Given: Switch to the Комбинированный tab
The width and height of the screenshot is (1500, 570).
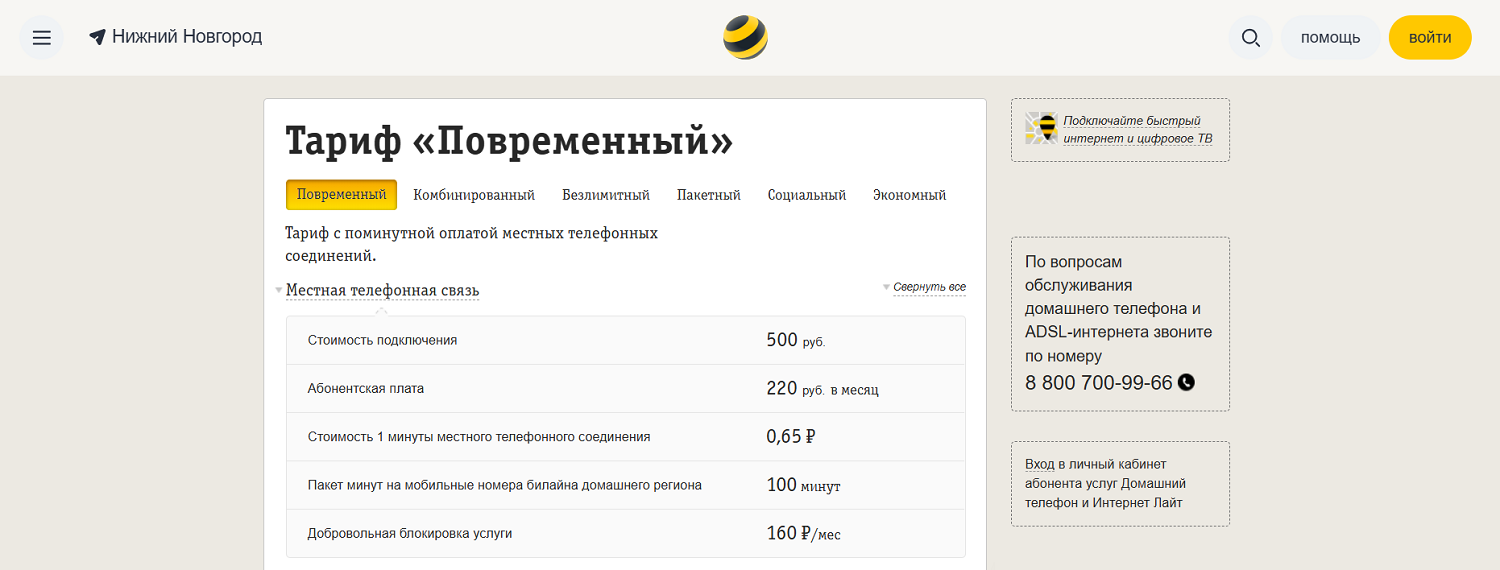Looking at the screenshot, I should click(474, 195).
